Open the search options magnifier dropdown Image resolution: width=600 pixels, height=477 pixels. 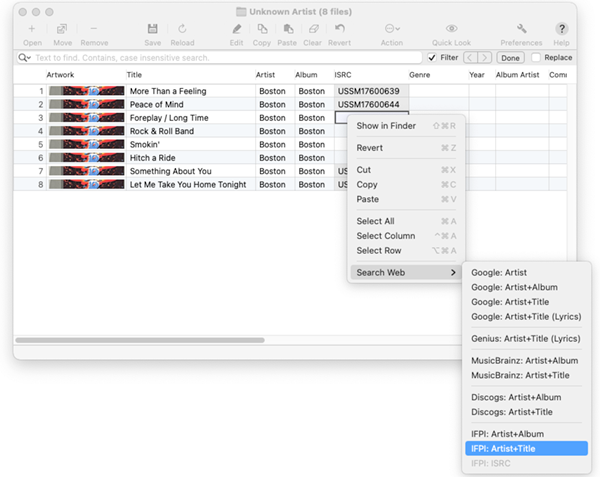click(24, 58)
